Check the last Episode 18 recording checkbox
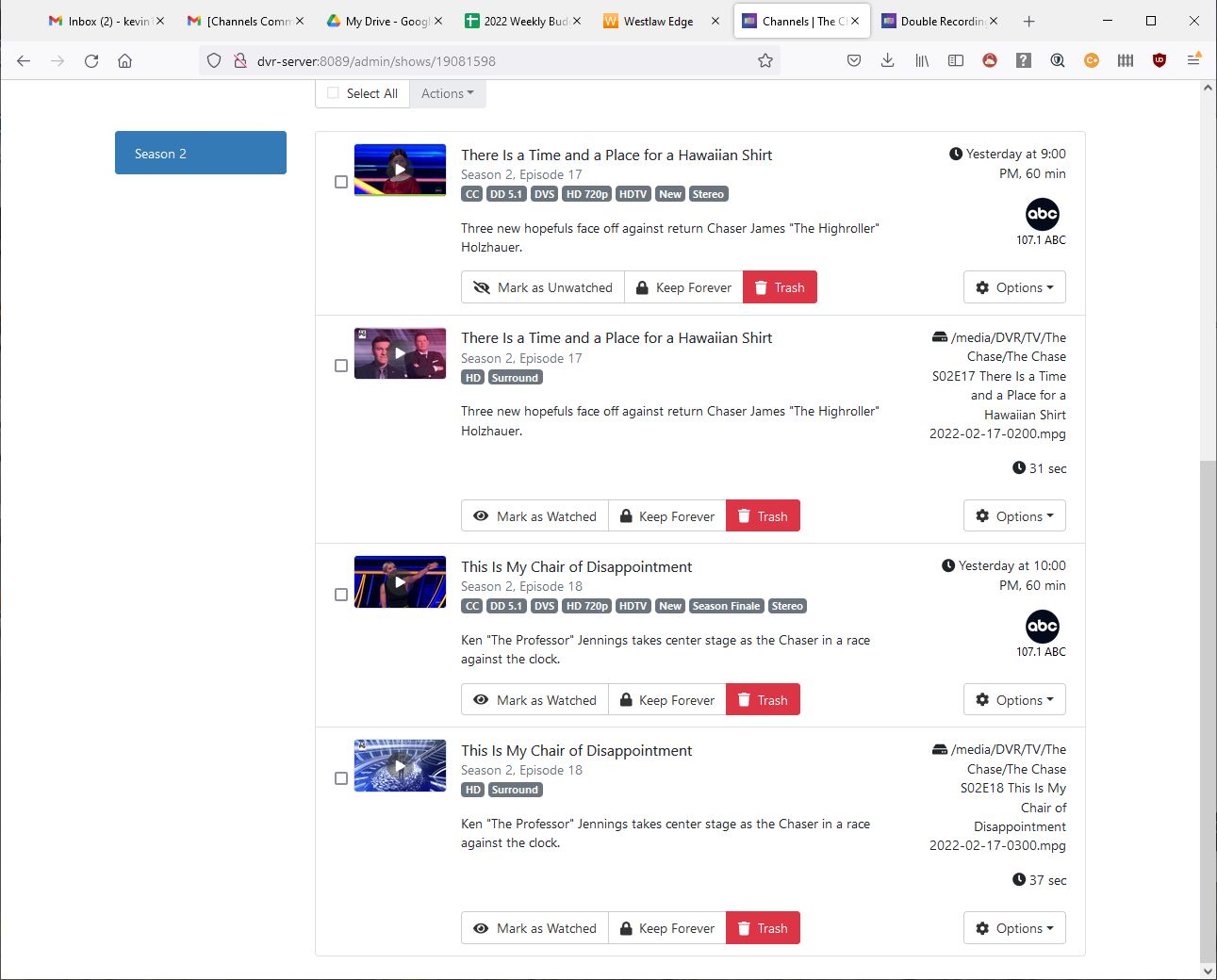Screen dimensions: 1217x980 click(x=341, y=778)
